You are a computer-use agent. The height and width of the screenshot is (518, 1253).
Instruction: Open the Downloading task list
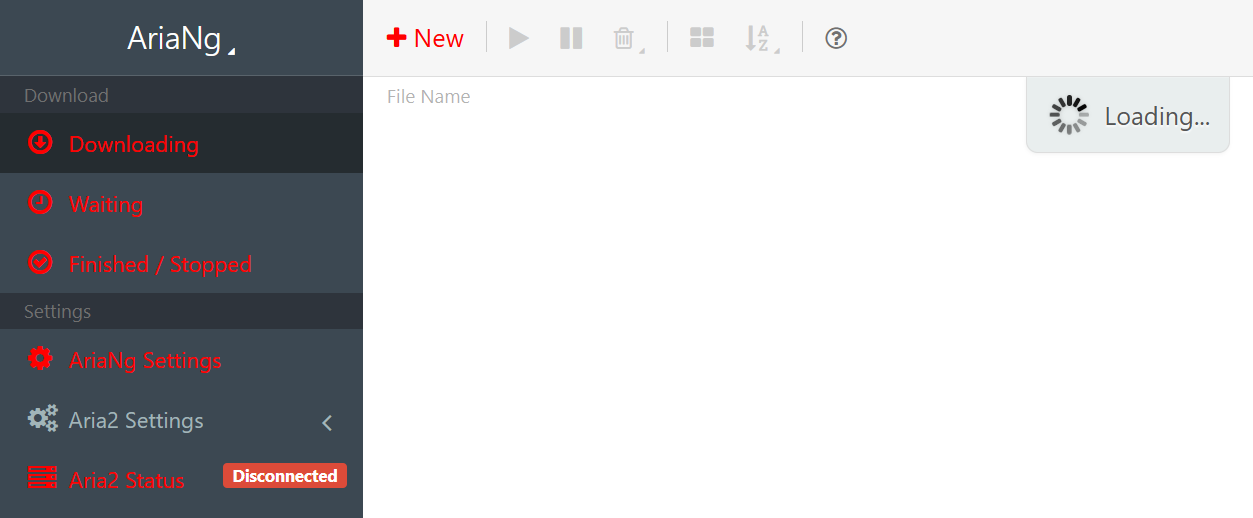coord(181,144)
